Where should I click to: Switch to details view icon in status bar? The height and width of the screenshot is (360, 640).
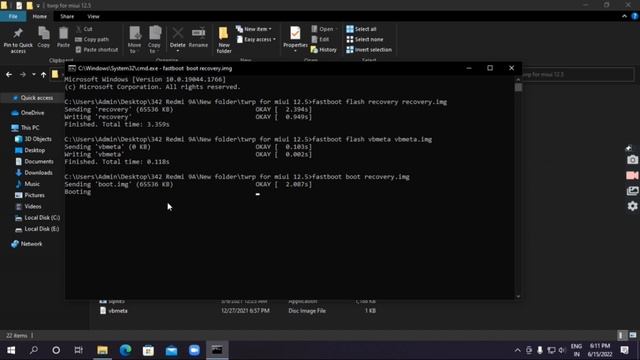(621, 335)
